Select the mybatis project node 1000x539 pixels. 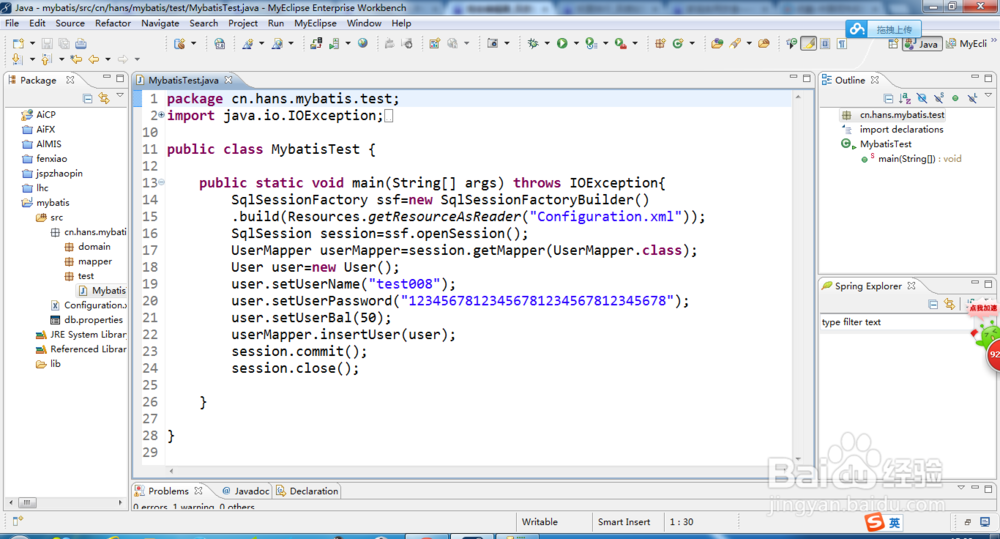[x=46, y=203]
